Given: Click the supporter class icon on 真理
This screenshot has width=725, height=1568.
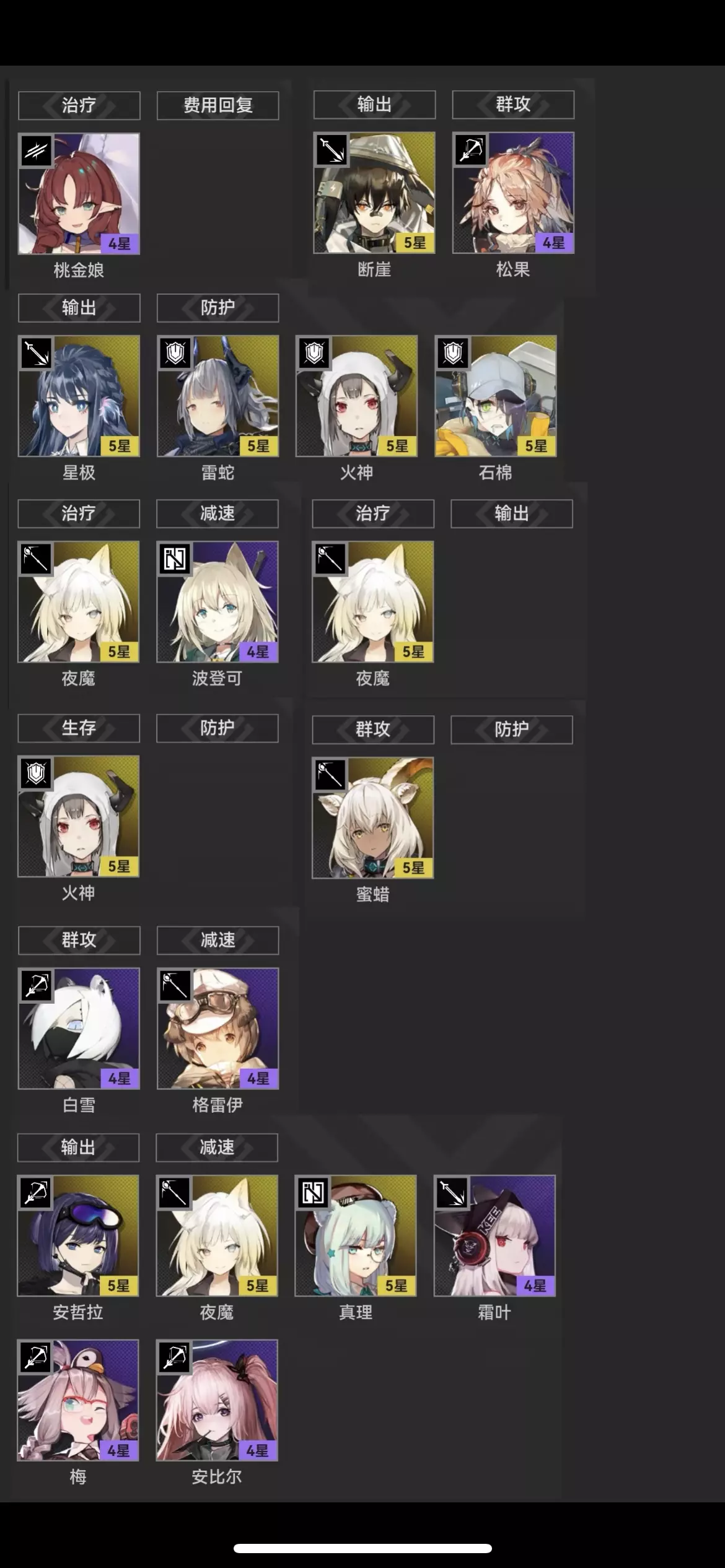Looking at the screenshot, I should 313,1193.
